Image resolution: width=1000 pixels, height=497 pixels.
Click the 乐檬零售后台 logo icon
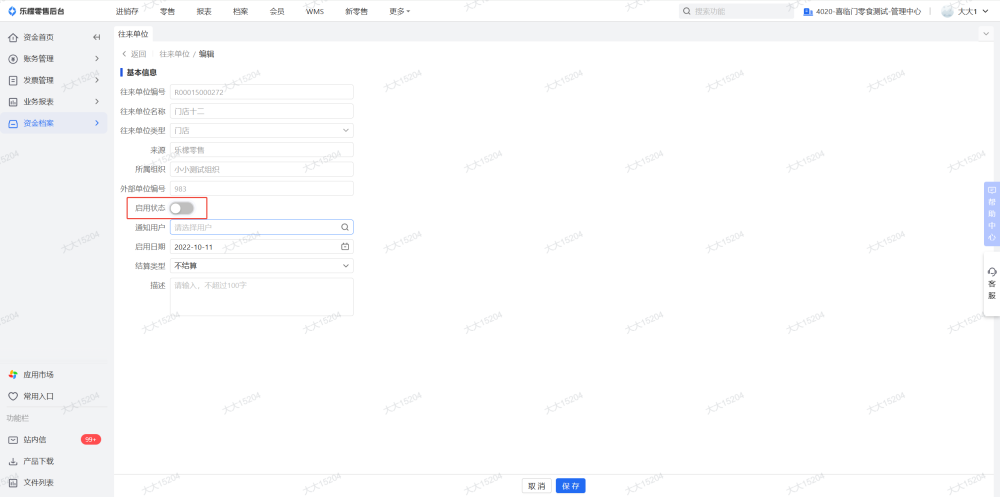(x=11, y=11)
